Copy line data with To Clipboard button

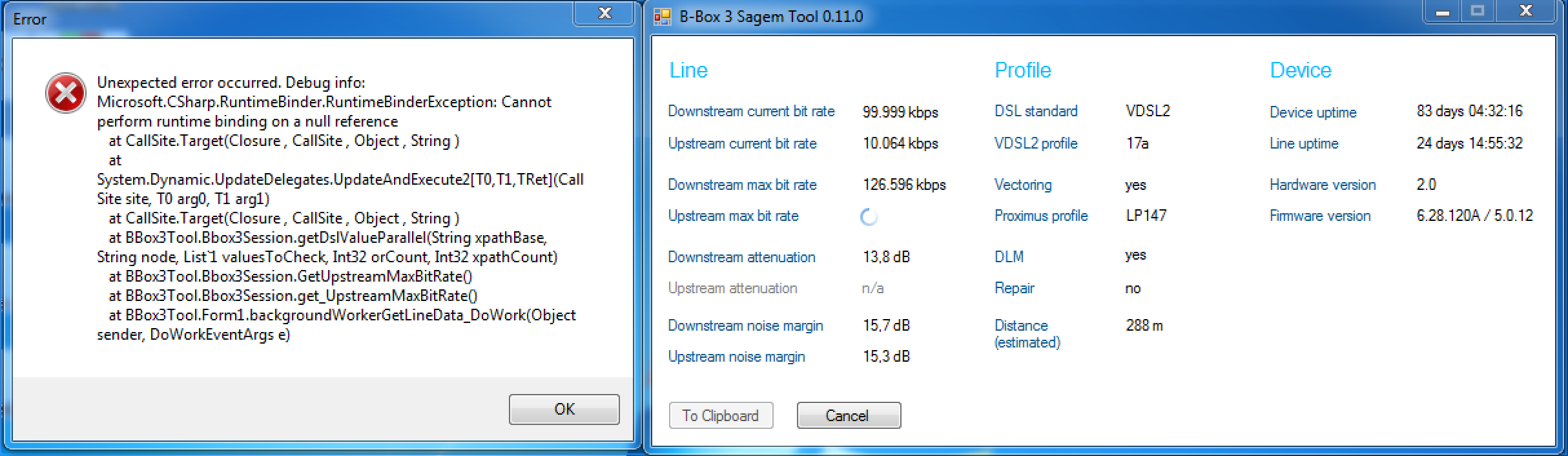721,415
